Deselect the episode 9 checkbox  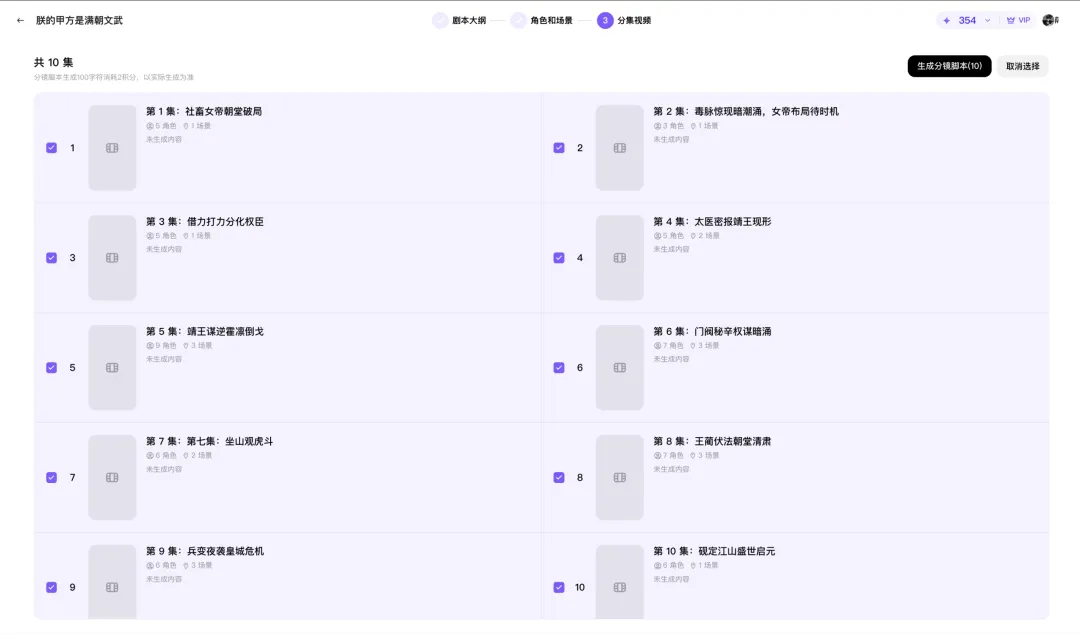click(51, 587)
